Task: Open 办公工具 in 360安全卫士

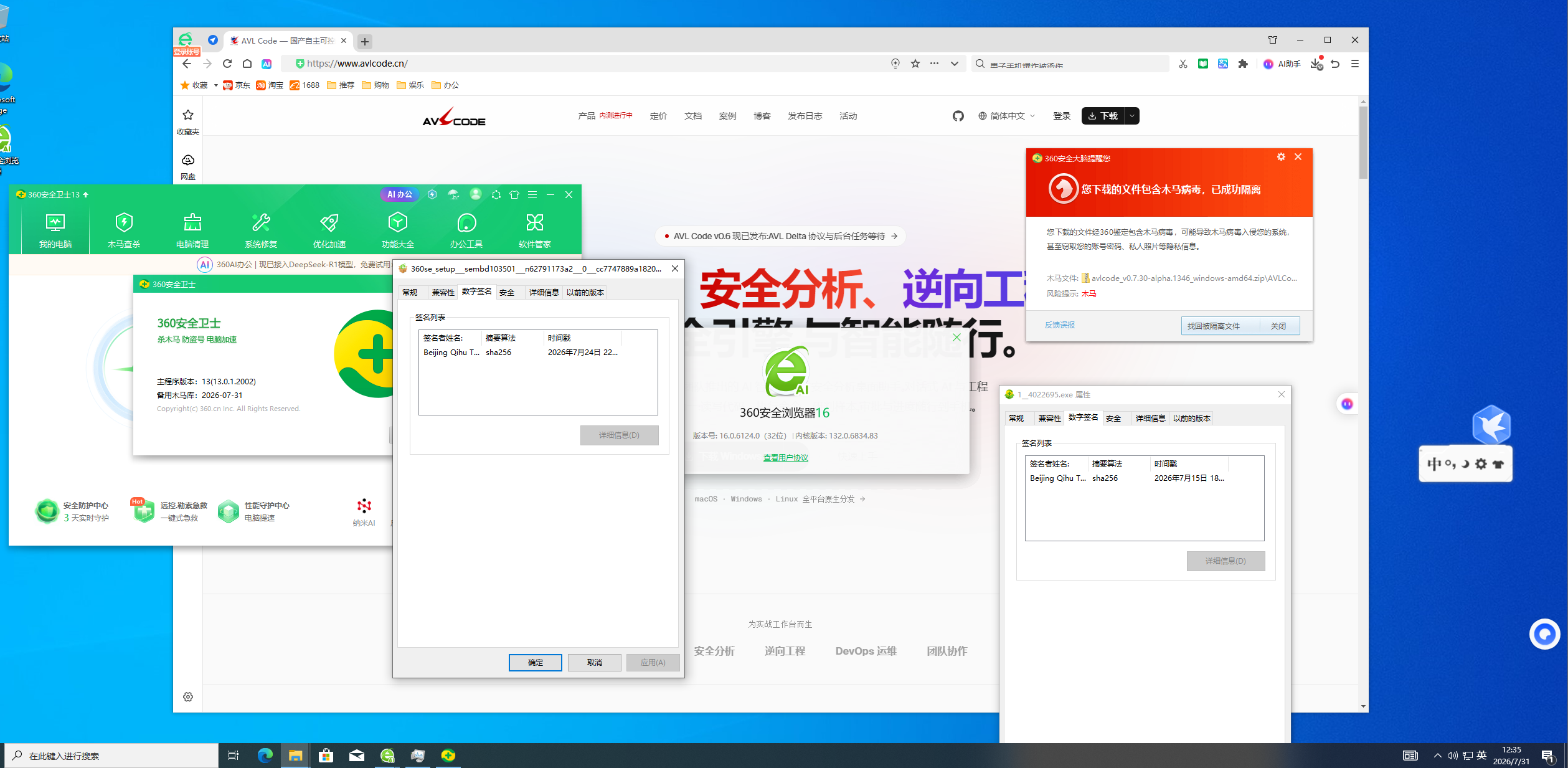Action: click(466, 230)
